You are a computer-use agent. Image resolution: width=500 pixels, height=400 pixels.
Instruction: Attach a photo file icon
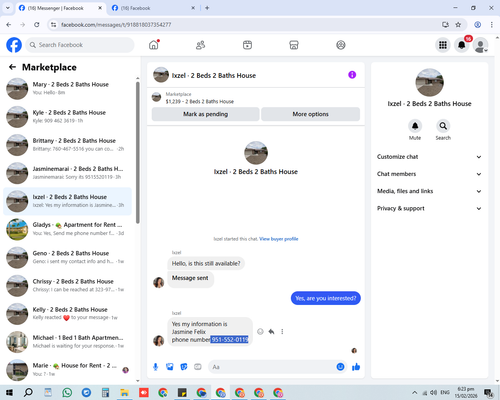[x=170, y=367]
